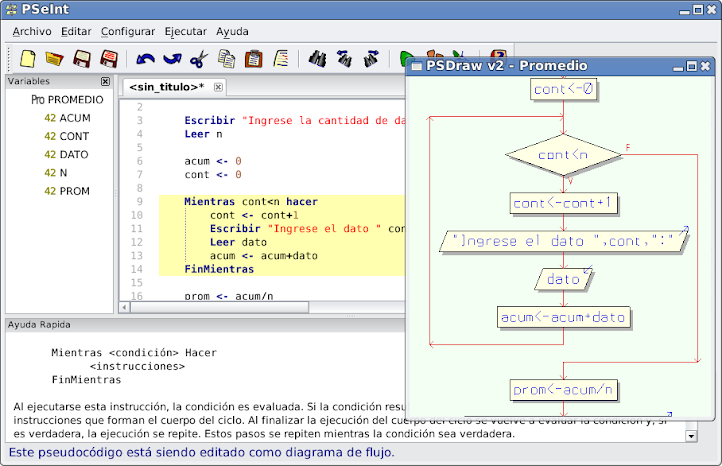
Task: Select the cont<n diamond in the flowchart
Action: click(563, 155)
